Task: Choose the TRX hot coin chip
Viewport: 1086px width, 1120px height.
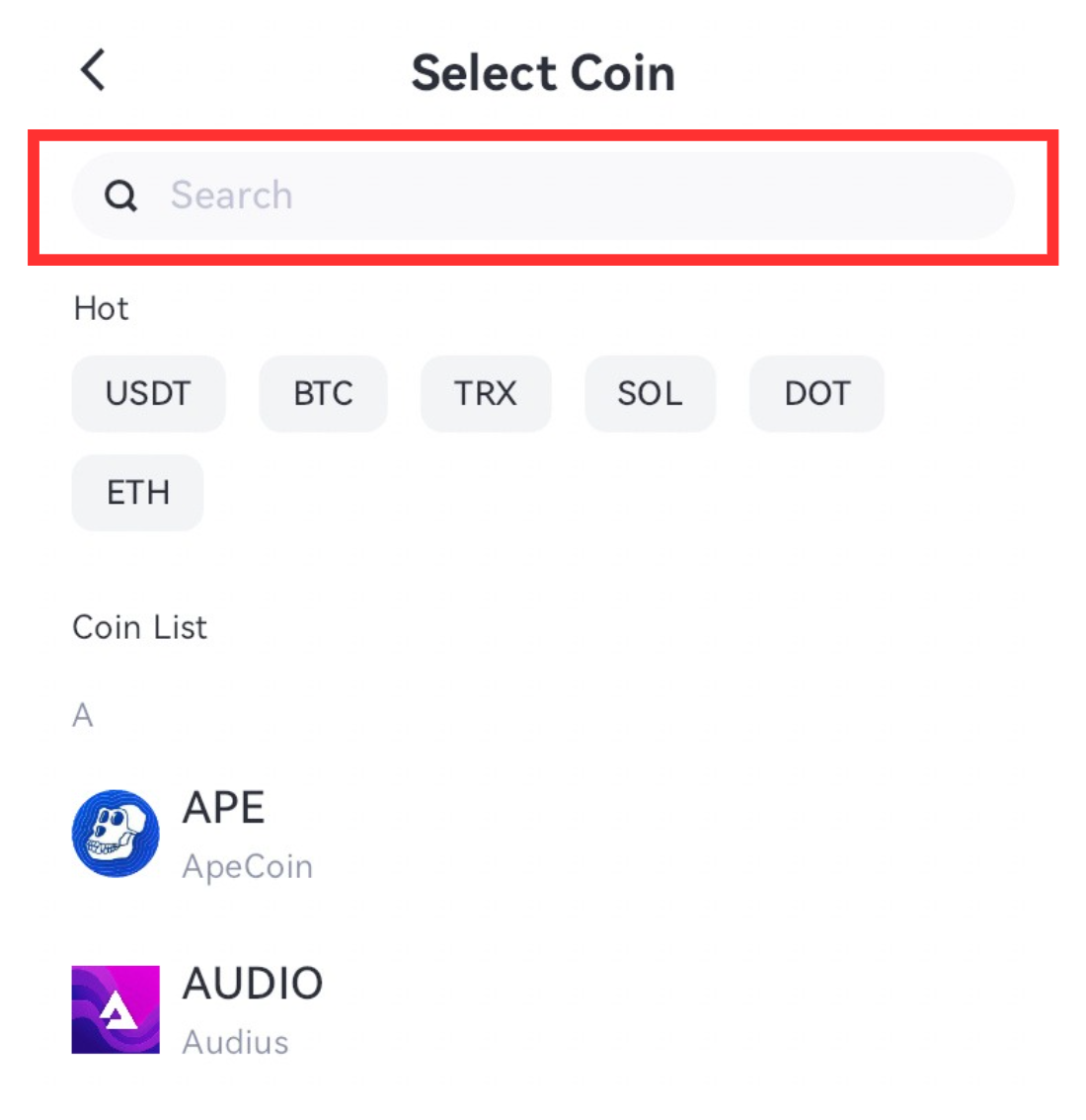Action: [x=487, y=393]
